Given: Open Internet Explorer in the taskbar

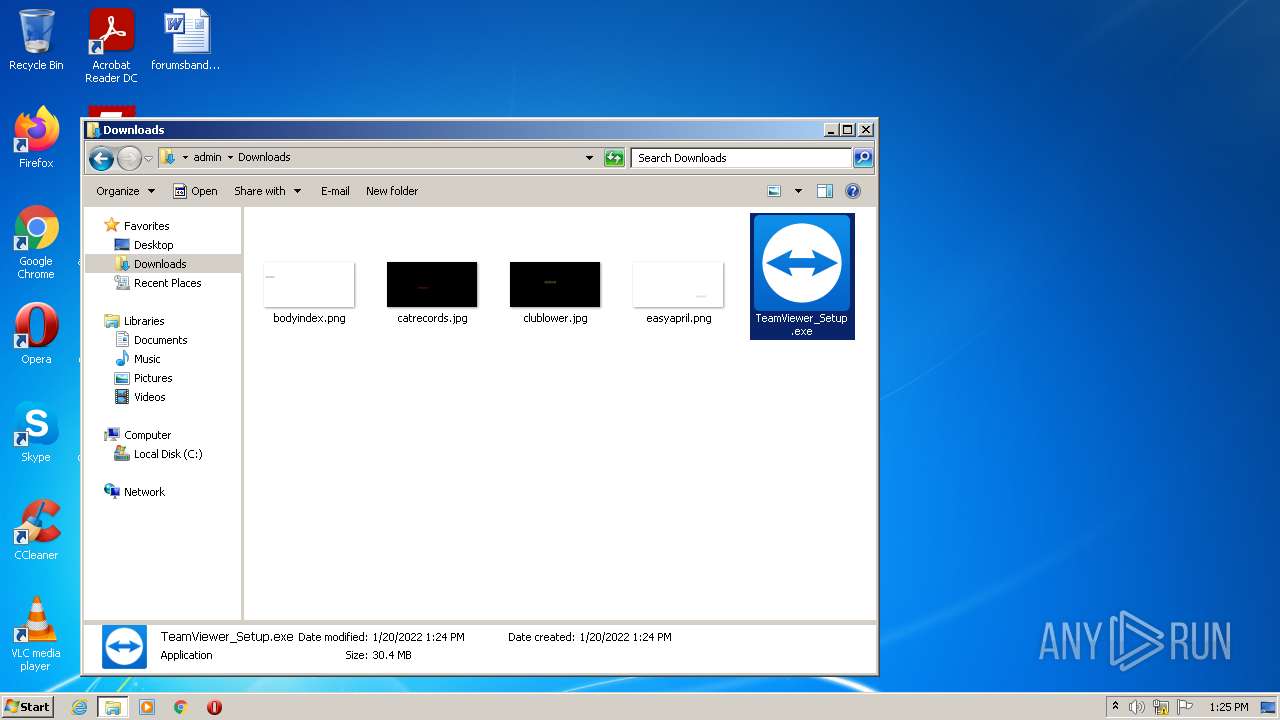Looking at the screenshot, I should click(x=80, y=707).
